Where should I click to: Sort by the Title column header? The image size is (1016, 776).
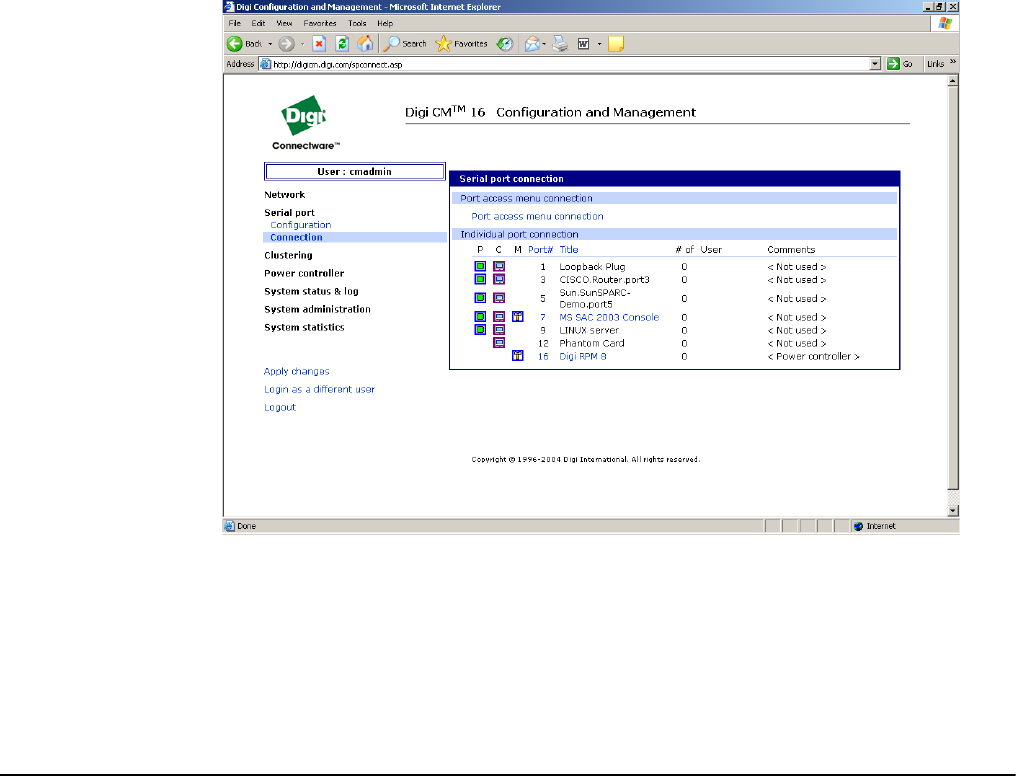tap(569, 249)
